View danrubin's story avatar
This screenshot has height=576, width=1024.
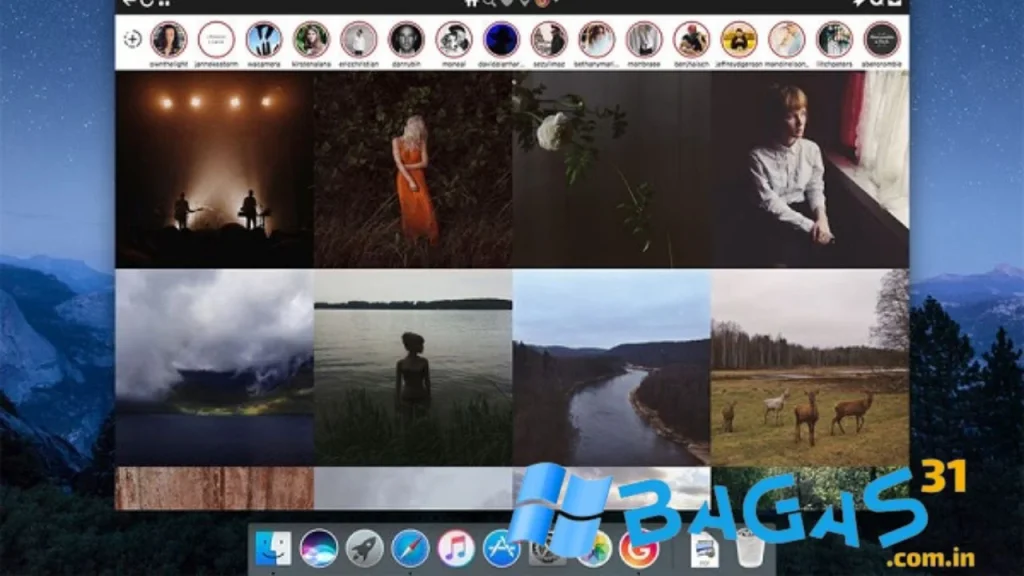[x=406, y=39]
